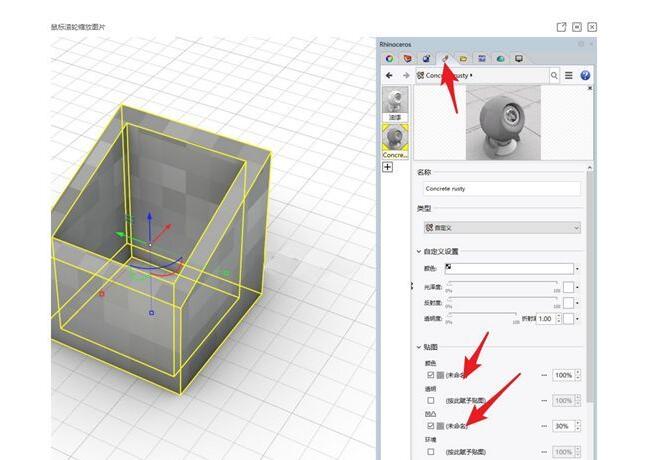Select the materials paintbrush tab
Viewport: 648px width, 460px height.
pos(445,59)
